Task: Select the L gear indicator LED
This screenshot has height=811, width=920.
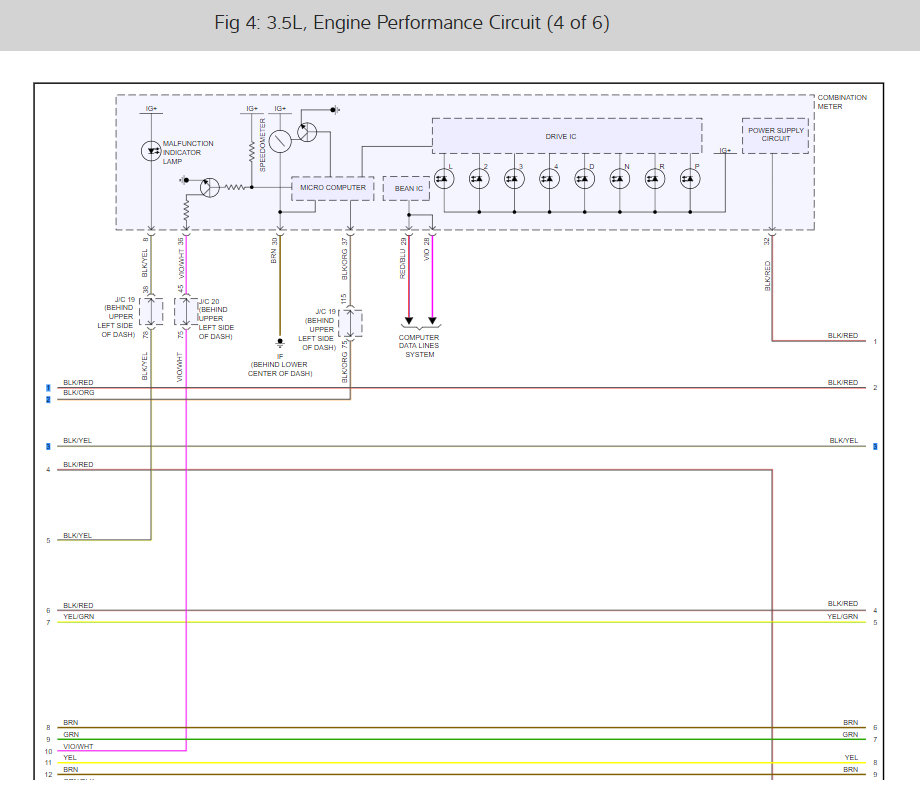Action: 444,178
